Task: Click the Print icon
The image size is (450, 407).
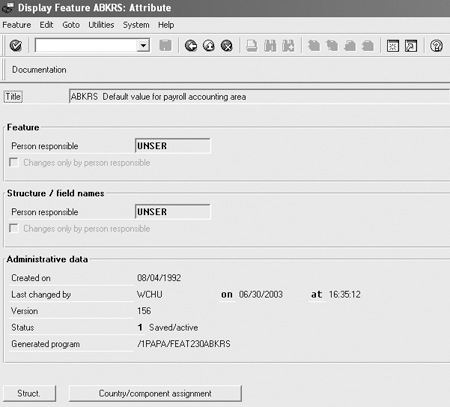Action: click(x=252, y=46)
